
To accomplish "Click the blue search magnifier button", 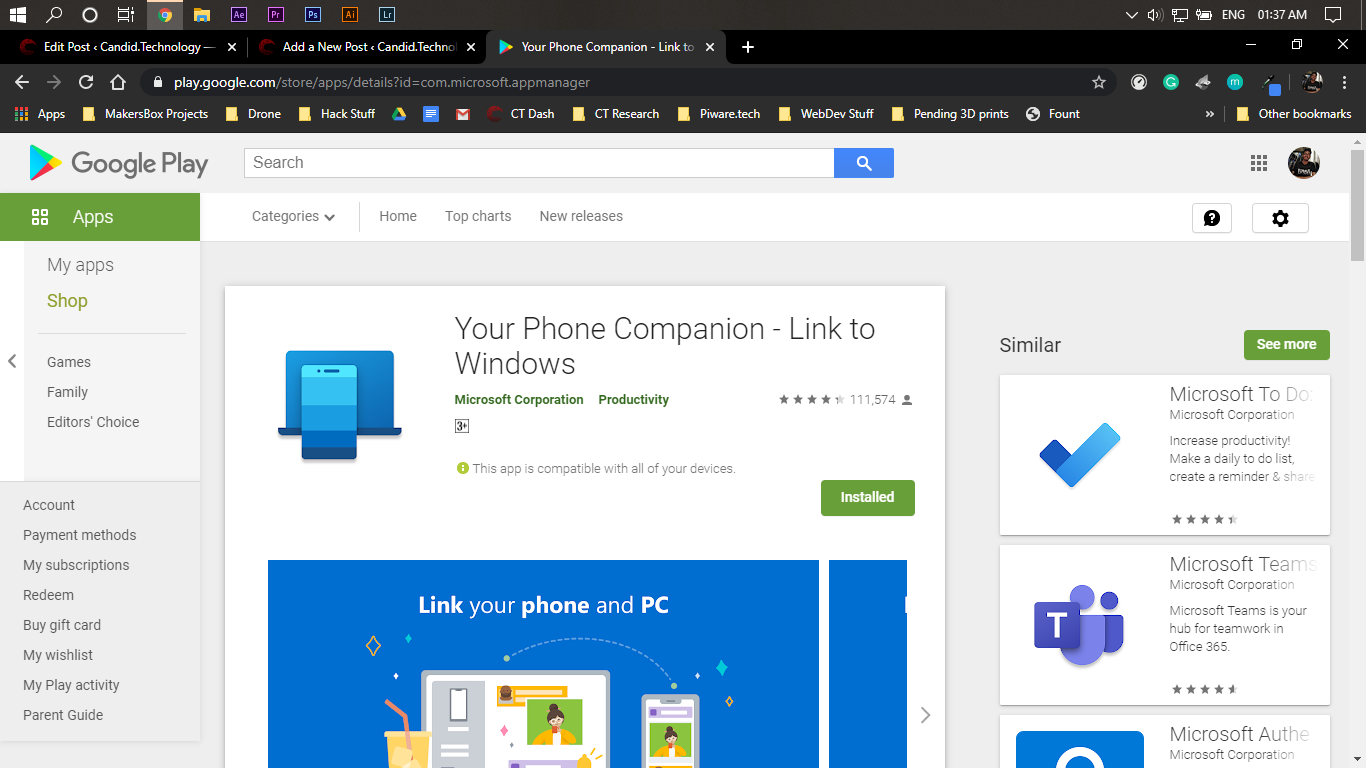I will pos(864,163).
